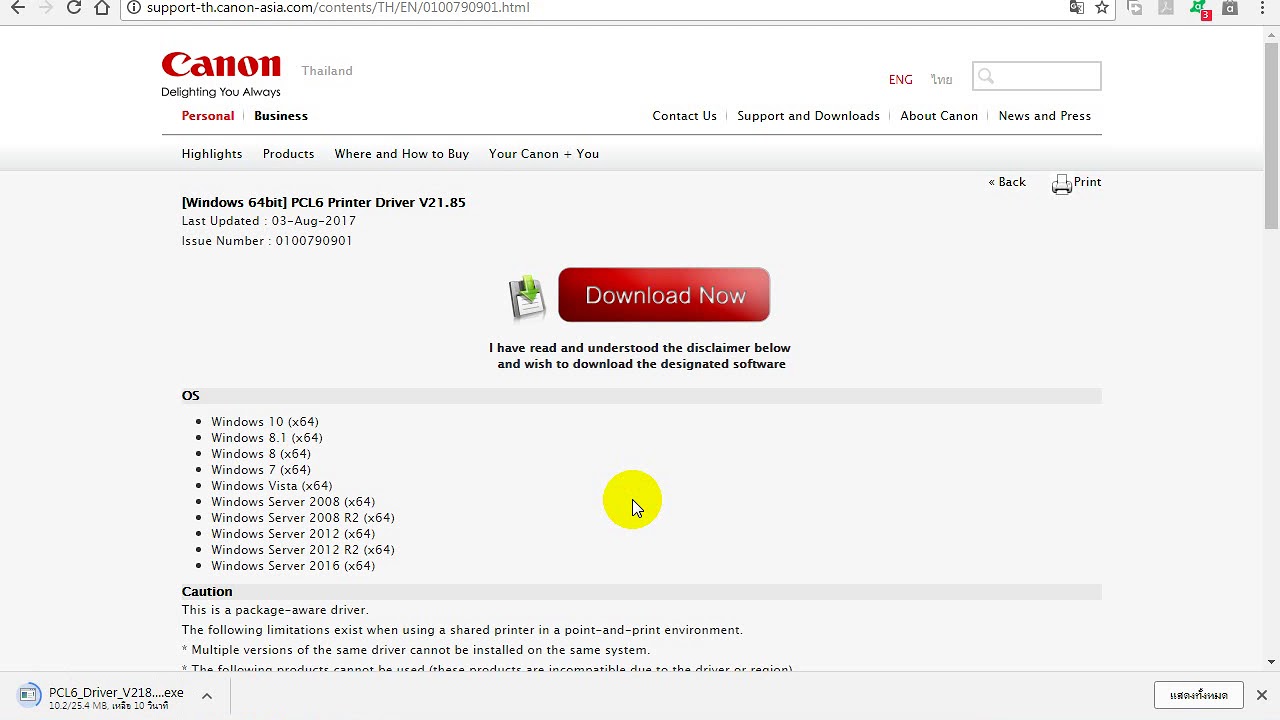Screen dimensions: 1280x720
Task: Open Google Translate icon in address bar
Action: click(x=1076, y=7)
